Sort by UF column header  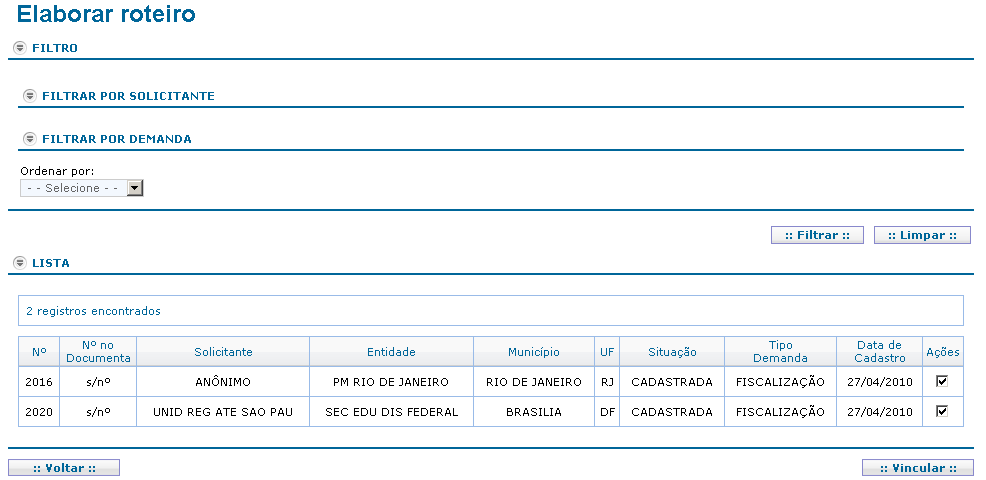pos(607,352)
